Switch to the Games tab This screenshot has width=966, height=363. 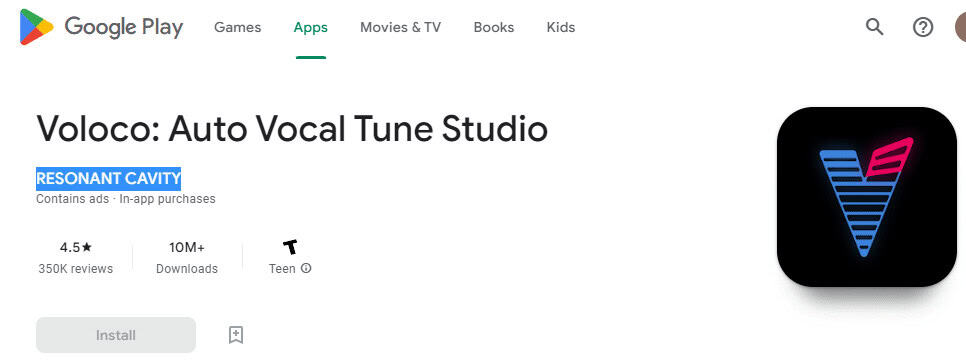(238, 27)
